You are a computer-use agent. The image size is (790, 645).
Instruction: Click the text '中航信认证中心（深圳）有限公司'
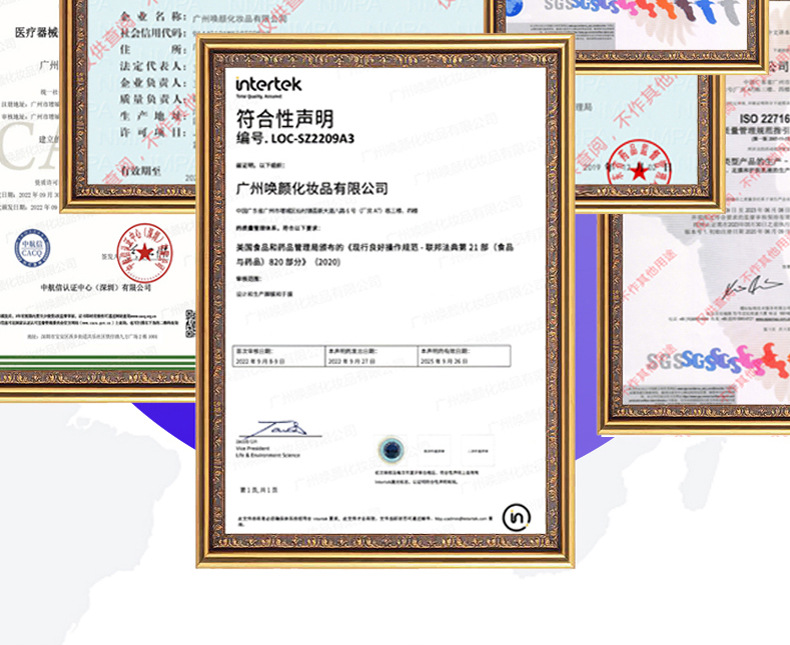pos(96,287)
